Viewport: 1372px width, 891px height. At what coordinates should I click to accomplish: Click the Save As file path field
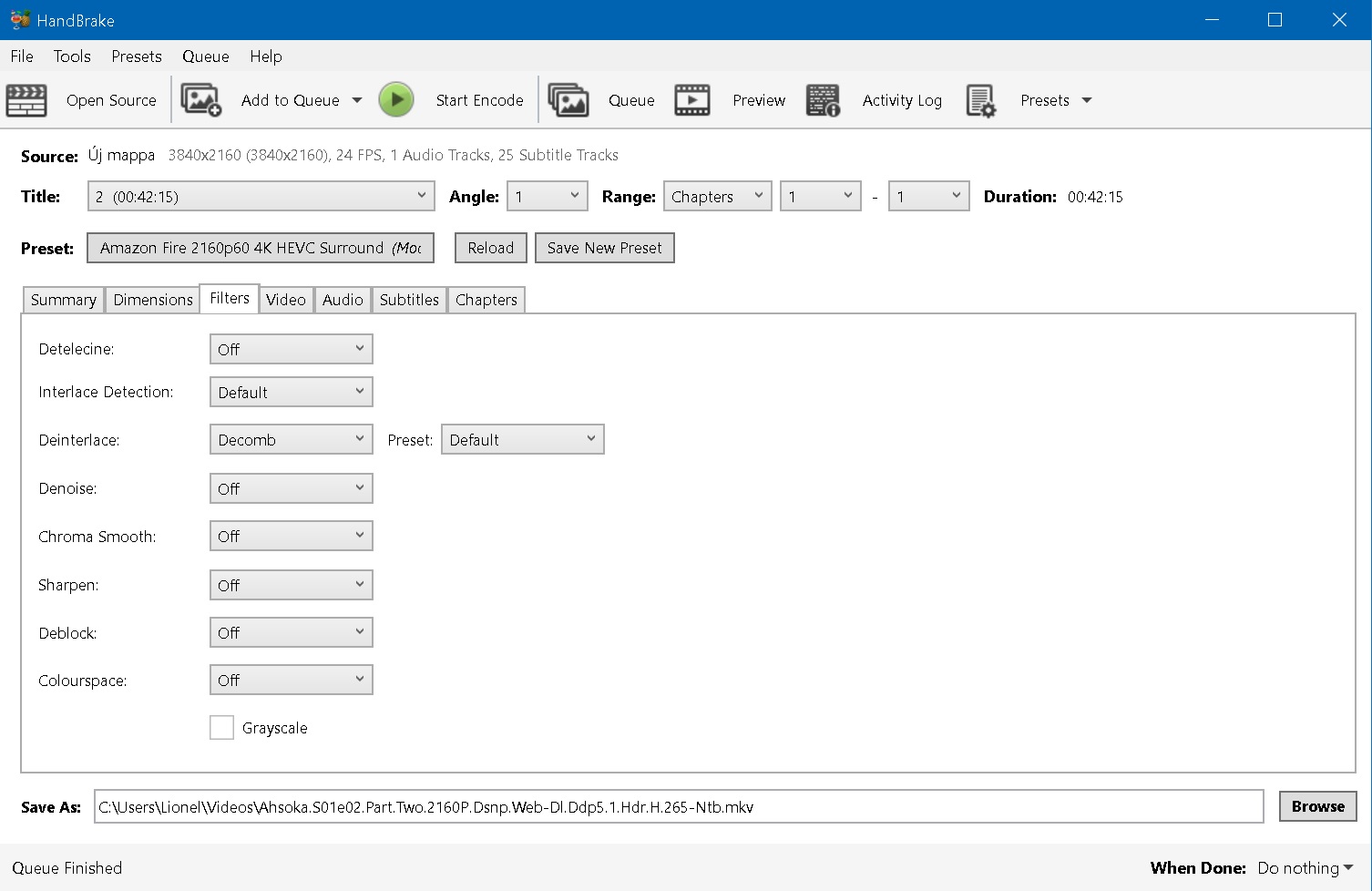tap(679, 806)
